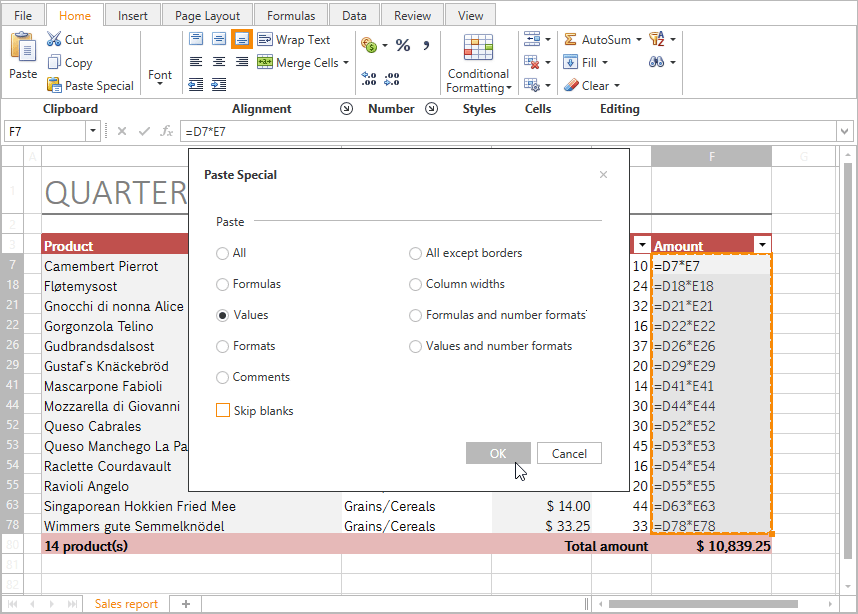Open the Sales report sheet tab
The height and width of the screenshot is (614, 858).
point(126,603)
